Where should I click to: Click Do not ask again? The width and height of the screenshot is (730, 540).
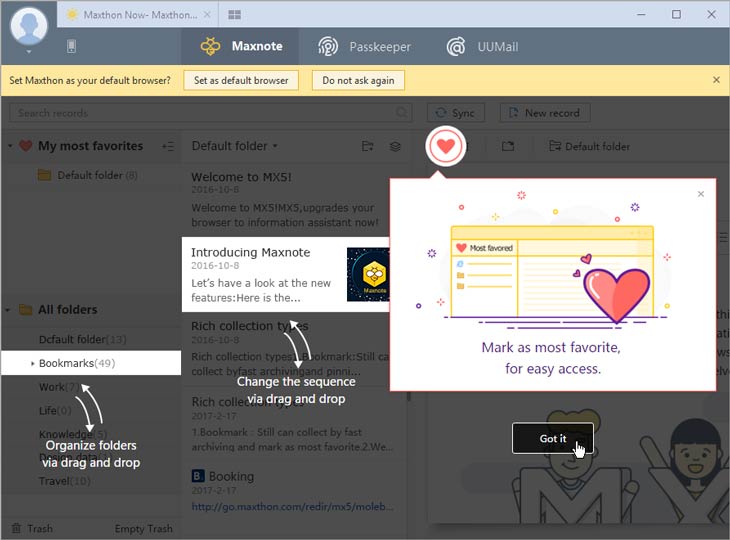click(x=358, y=80)
